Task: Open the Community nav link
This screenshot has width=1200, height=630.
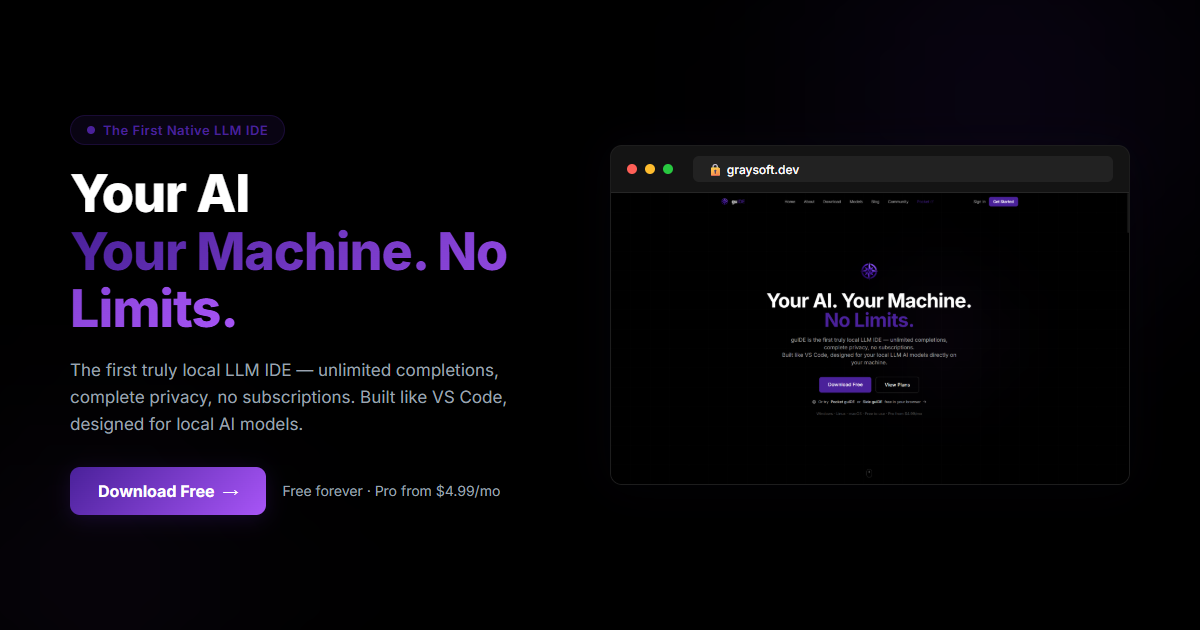Action: (898, 201)
